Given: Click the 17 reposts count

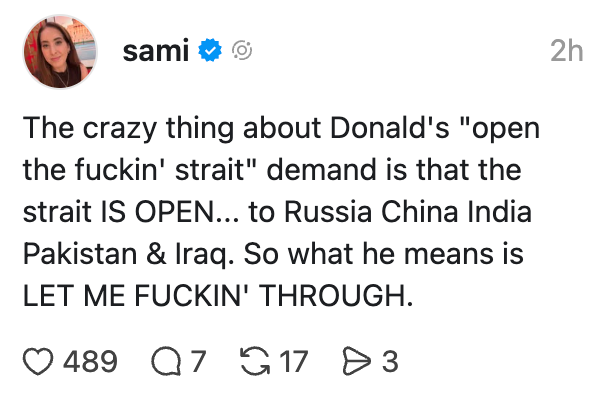Looking at the screenshot, I should point(293,361).
